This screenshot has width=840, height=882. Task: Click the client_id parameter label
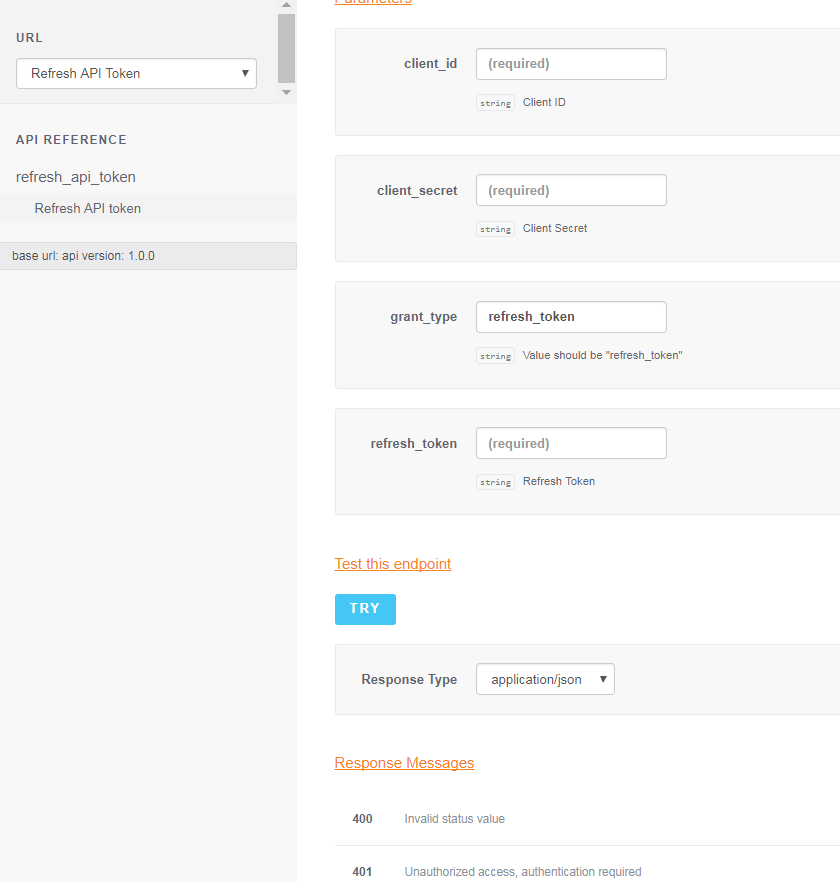click(x=430, y=64)
